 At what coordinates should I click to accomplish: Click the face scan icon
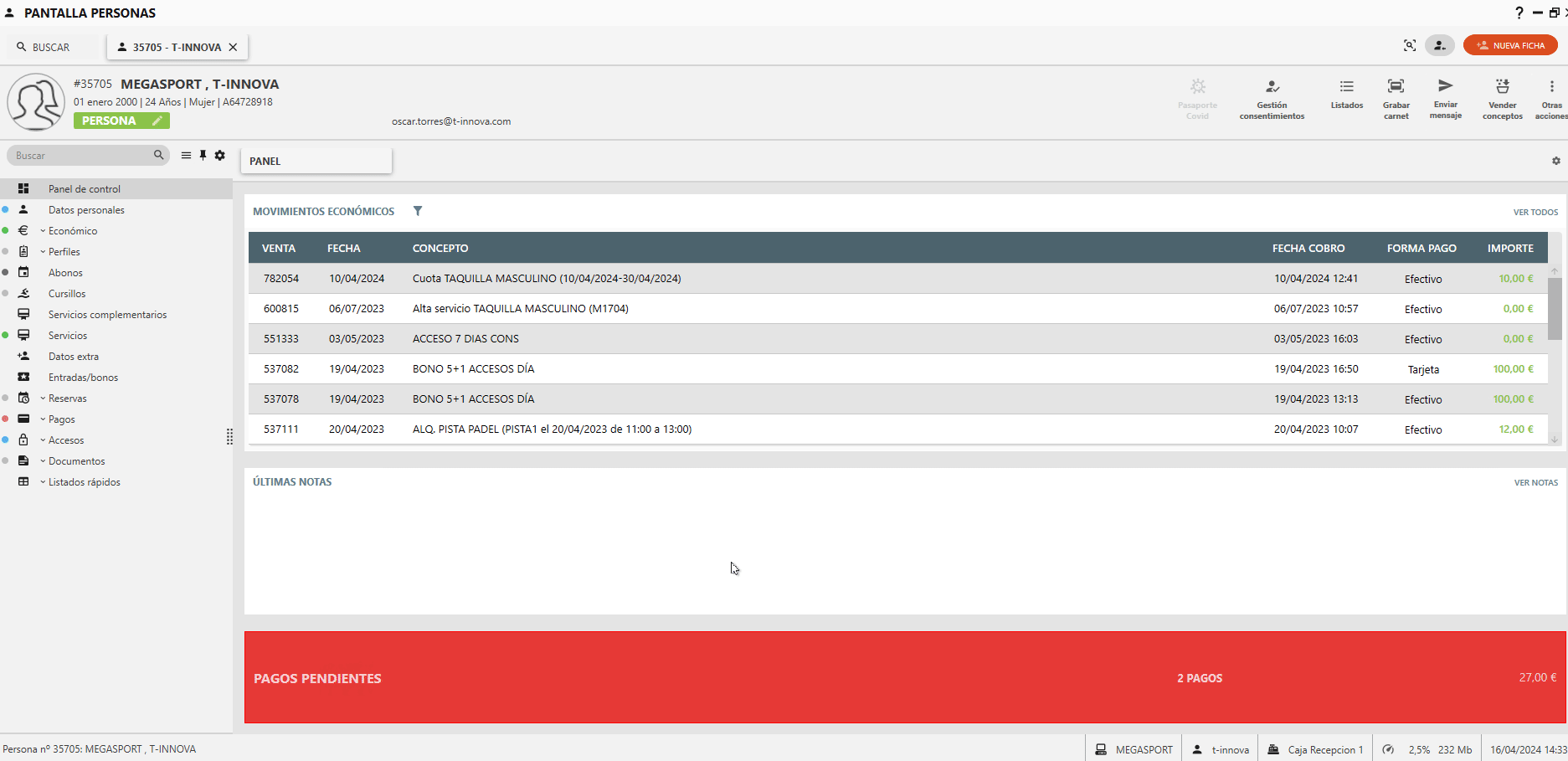point(1410,45)
